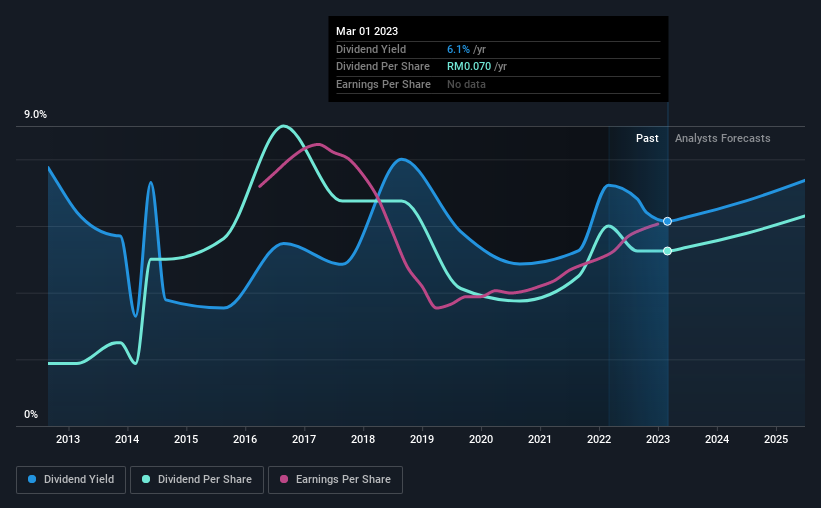
Task: Click the 6.1% dividend yield value
Action: tap(458, 49)
